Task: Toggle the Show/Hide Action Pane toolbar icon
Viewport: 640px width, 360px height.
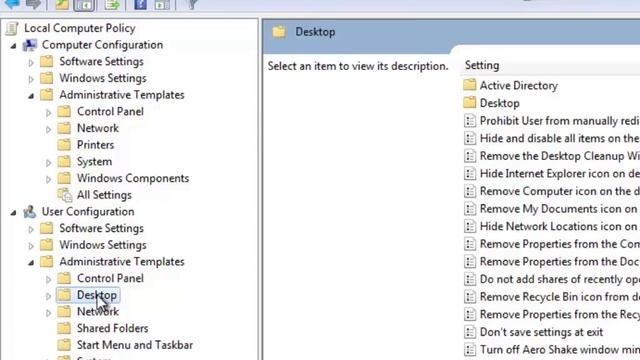Action: (162, 4)
